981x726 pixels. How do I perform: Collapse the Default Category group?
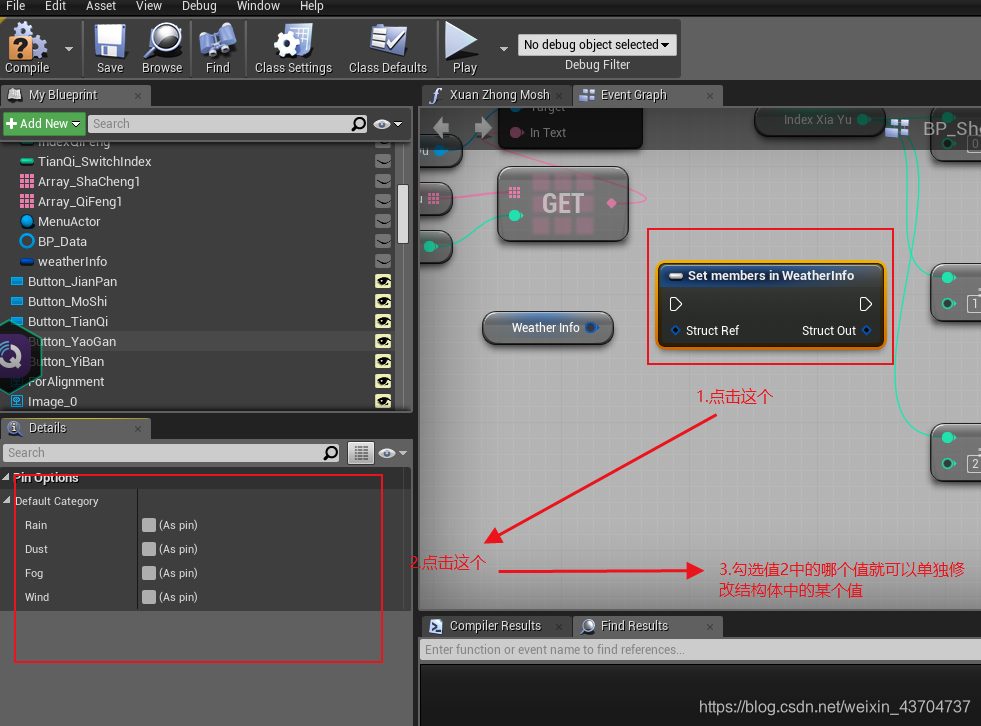7,501
